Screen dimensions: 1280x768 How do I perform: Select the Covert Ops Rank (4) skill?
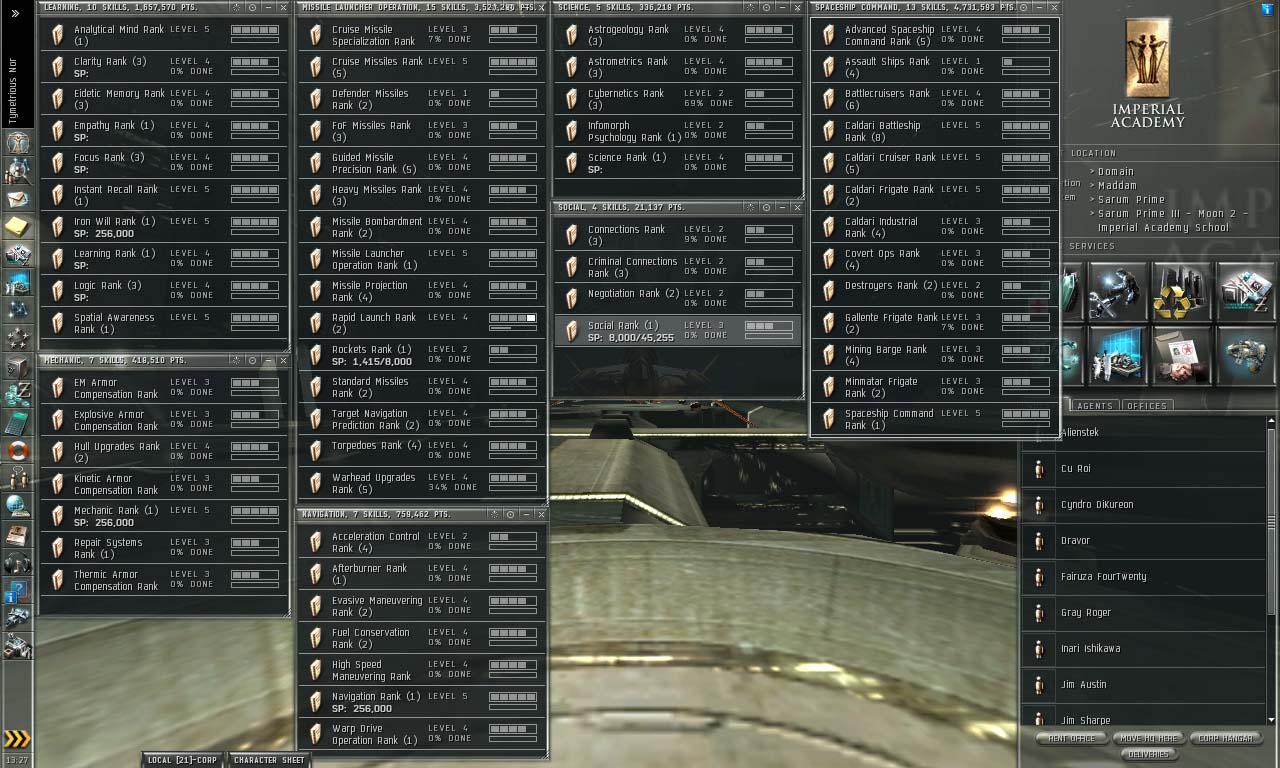(x=934, y=259)
